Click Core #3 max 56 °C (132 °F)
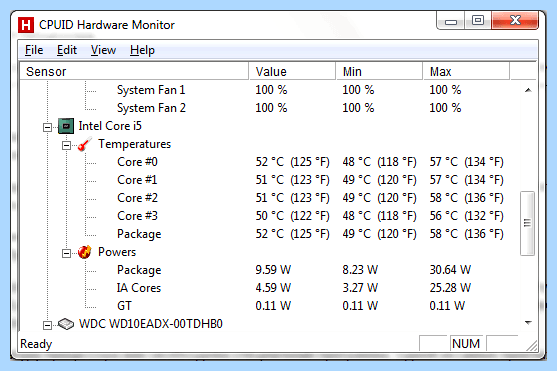The width and height of the screenshot is (557, 371). point(466,216)
